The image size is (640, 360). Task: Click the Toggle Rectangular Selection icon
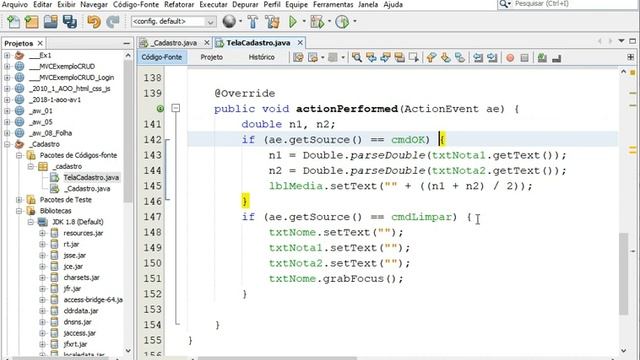(x=414, y=58)
